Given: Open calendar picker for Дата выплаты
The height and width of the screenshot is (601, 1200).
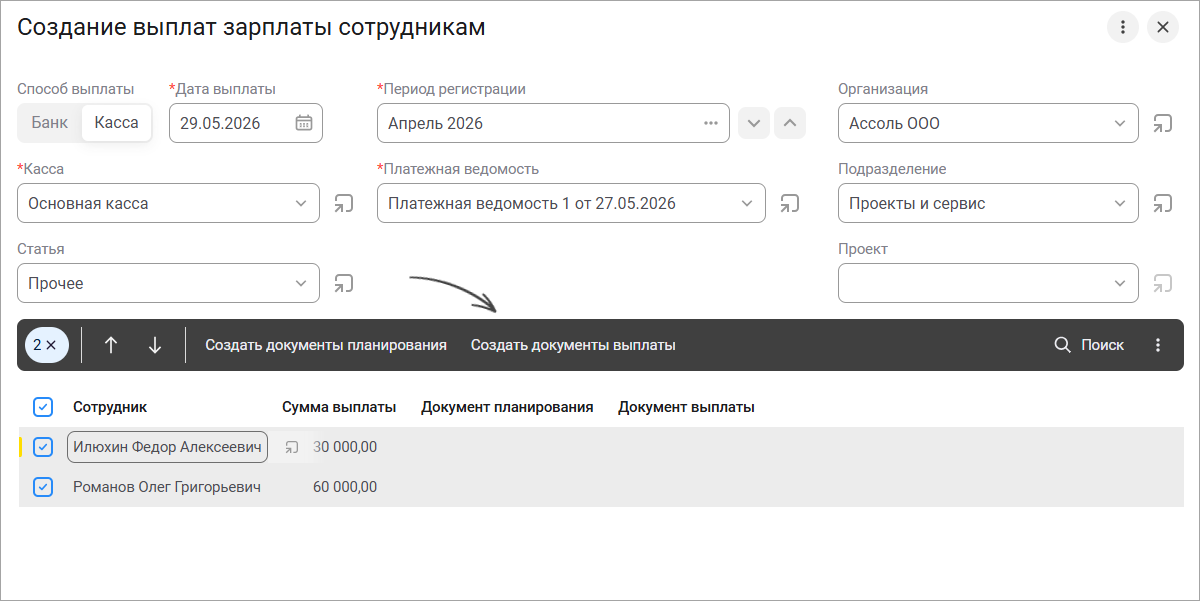Looking at the screenshot, I should 304,123.
